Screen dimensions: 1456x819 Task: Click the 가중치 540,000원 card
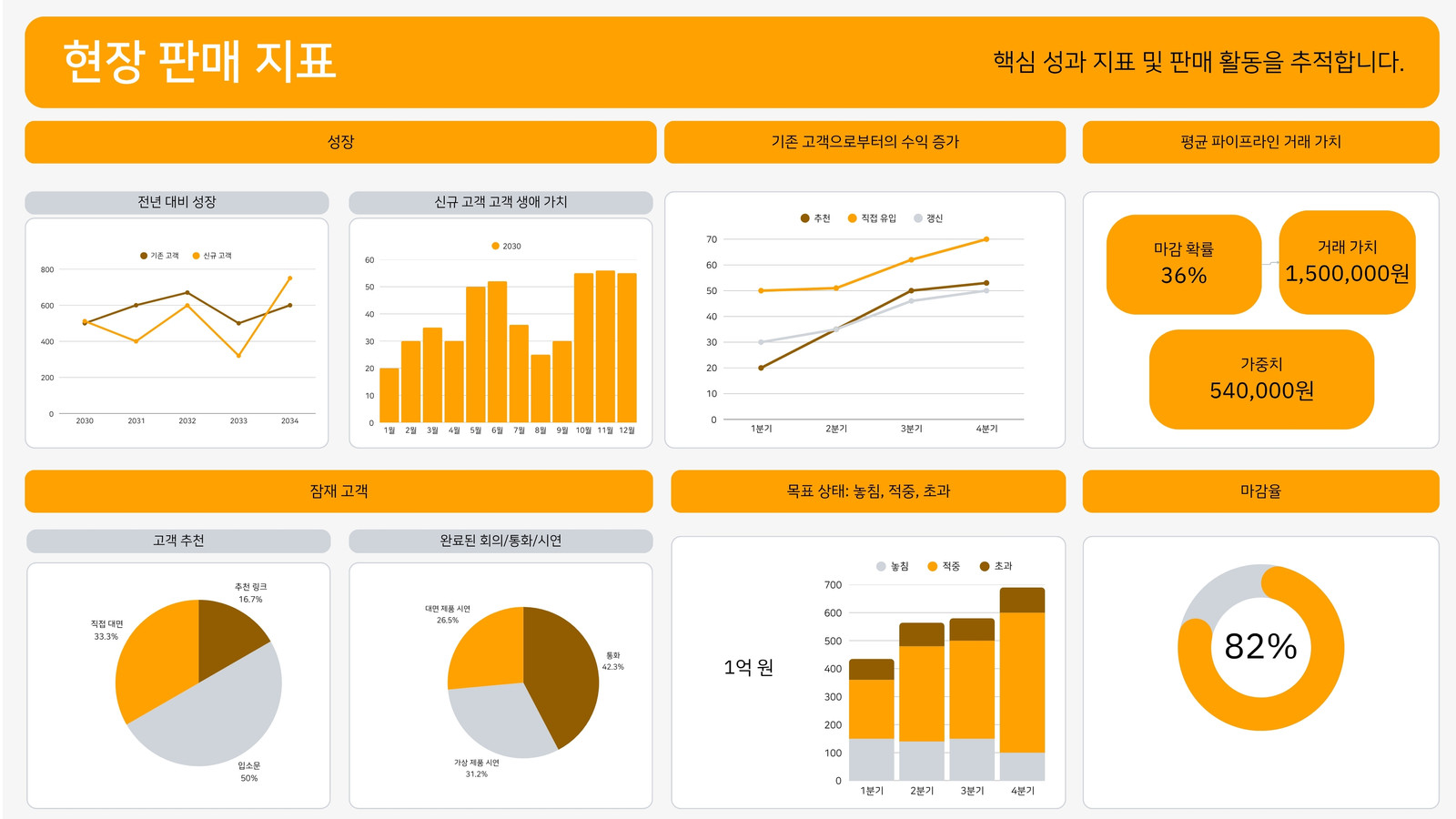click(x=1261, y=379)
